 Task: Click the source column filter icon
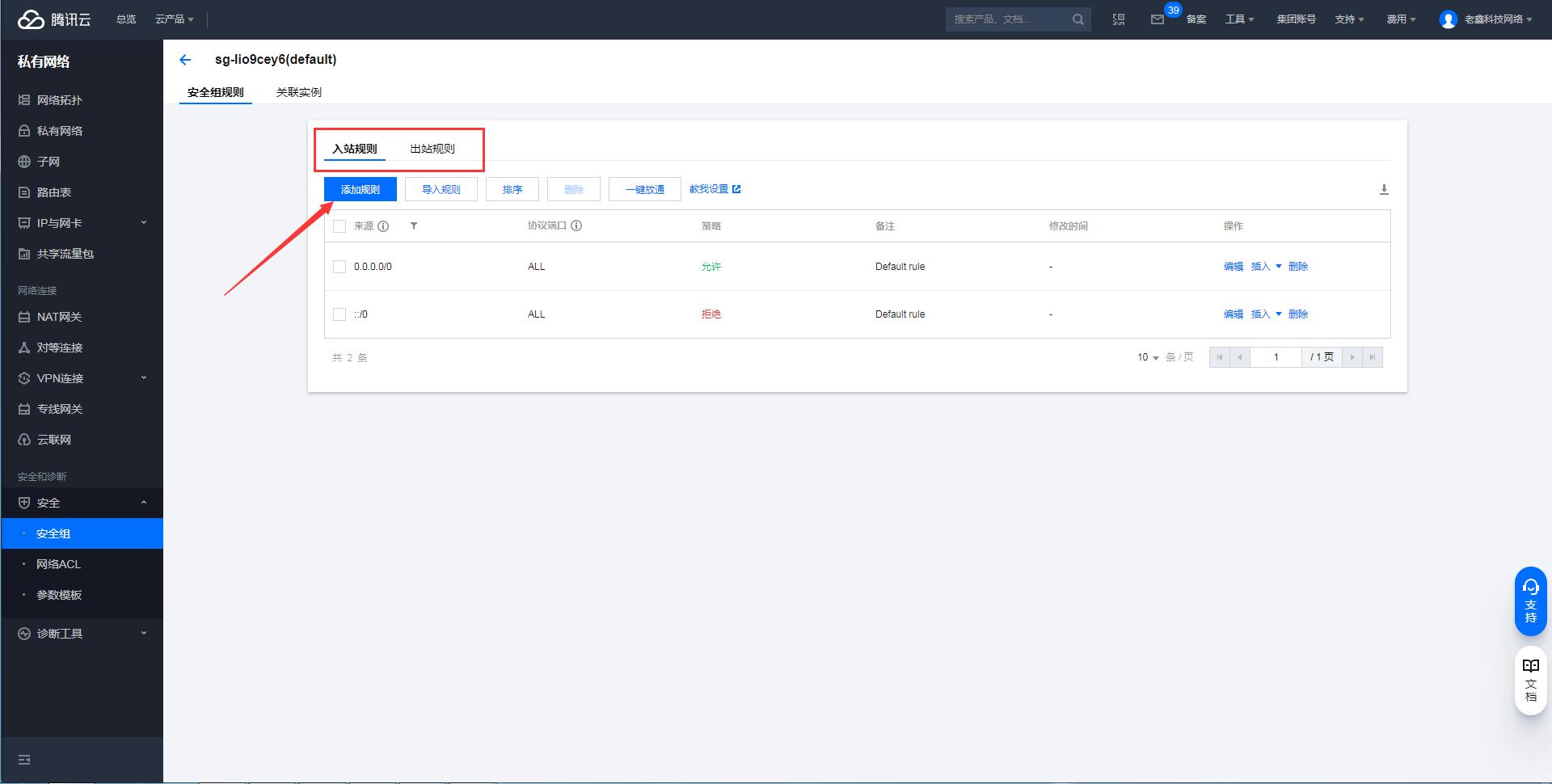pos(414,226)
